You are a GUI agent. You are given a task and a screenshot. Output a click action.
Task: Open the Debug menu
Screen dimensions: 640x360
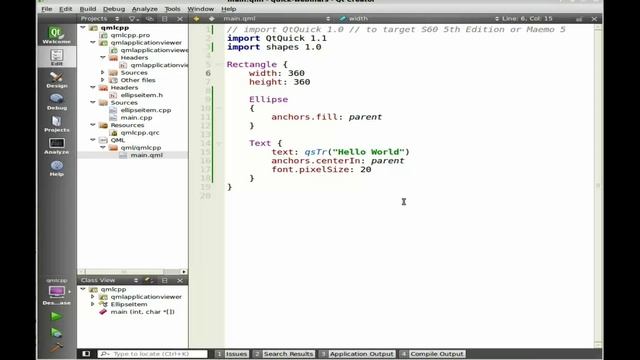point(114,9)
